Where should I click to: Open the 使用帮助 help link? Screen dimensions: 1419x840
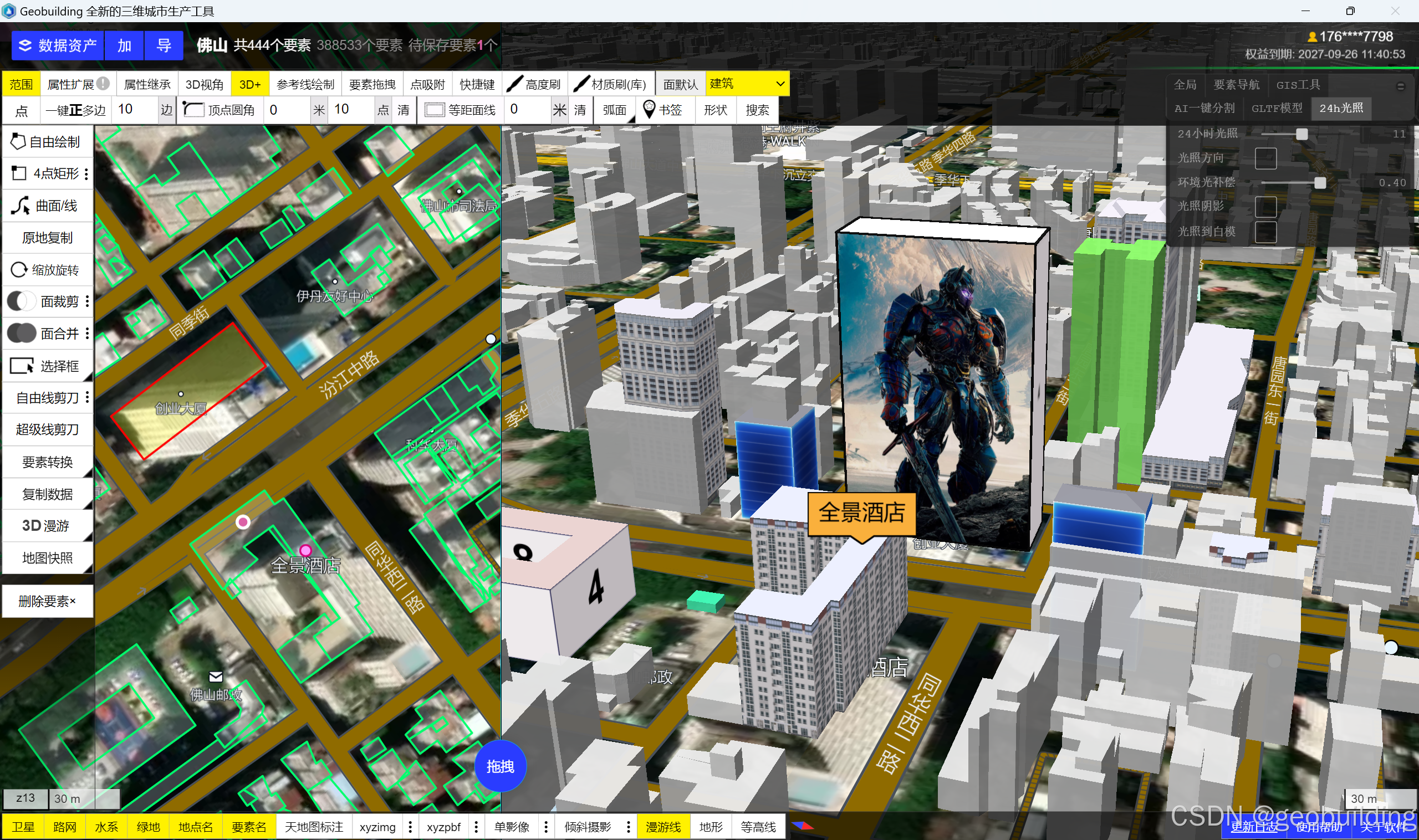1319,827
